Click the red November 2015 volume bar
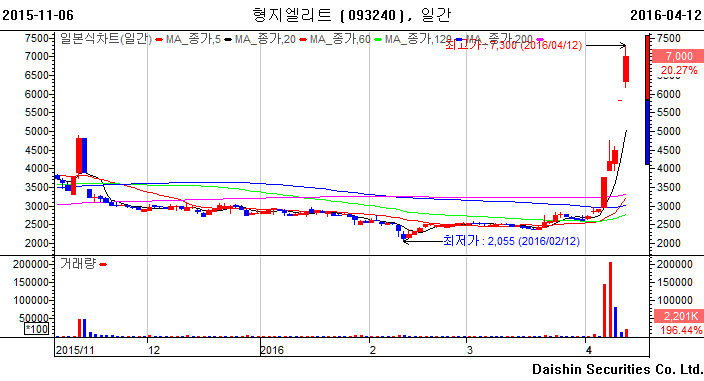704x381 pixels. click(x=79, y=328)
